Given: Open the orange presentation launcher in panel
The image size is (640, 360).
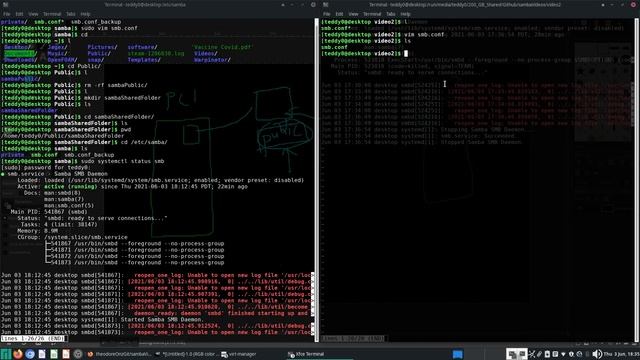Looking at the screenshot, I should coord(66,354).
